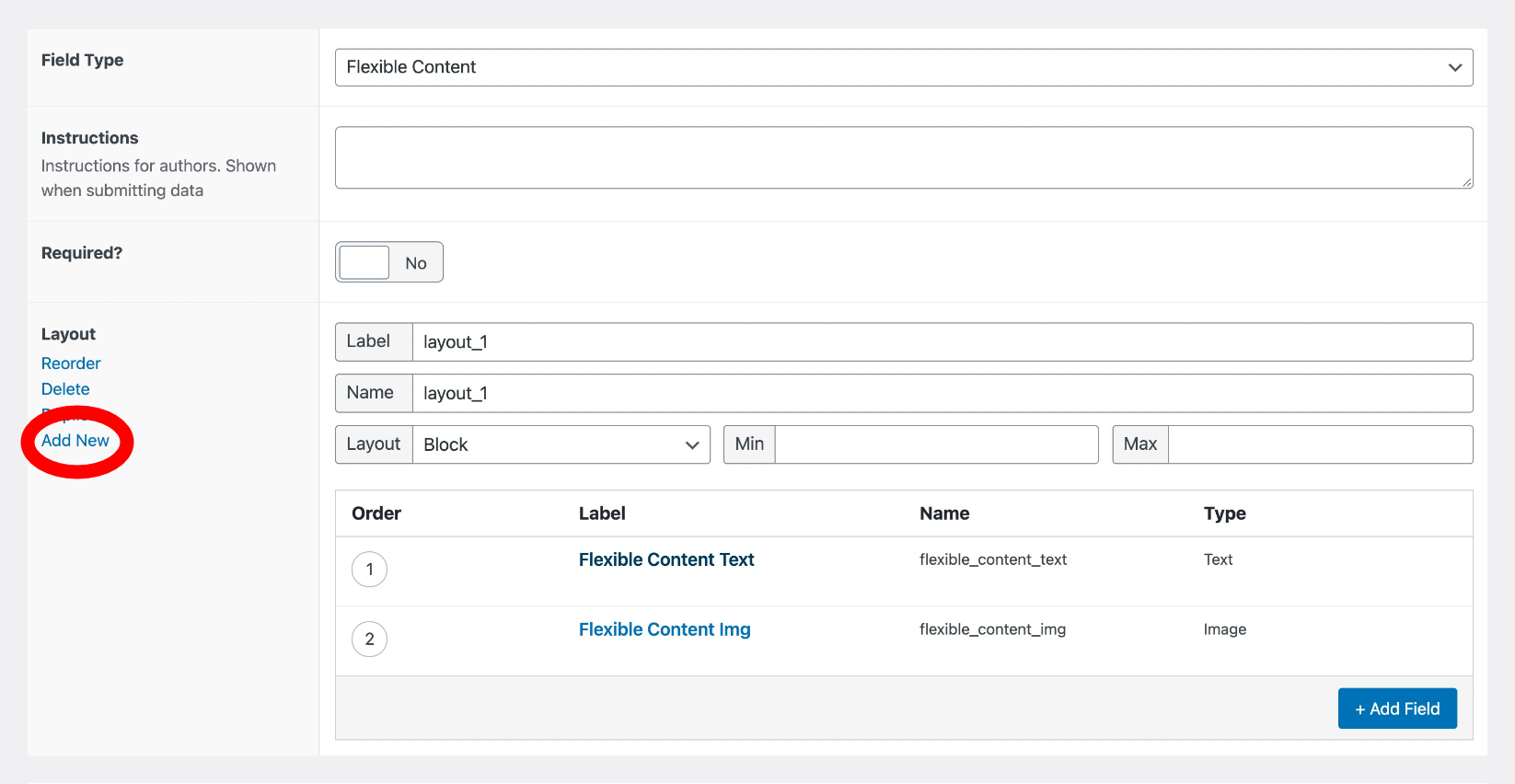This screenshot has height=784, width=1515.
Task: Click the Max value input
Action: pos(1319,444)
